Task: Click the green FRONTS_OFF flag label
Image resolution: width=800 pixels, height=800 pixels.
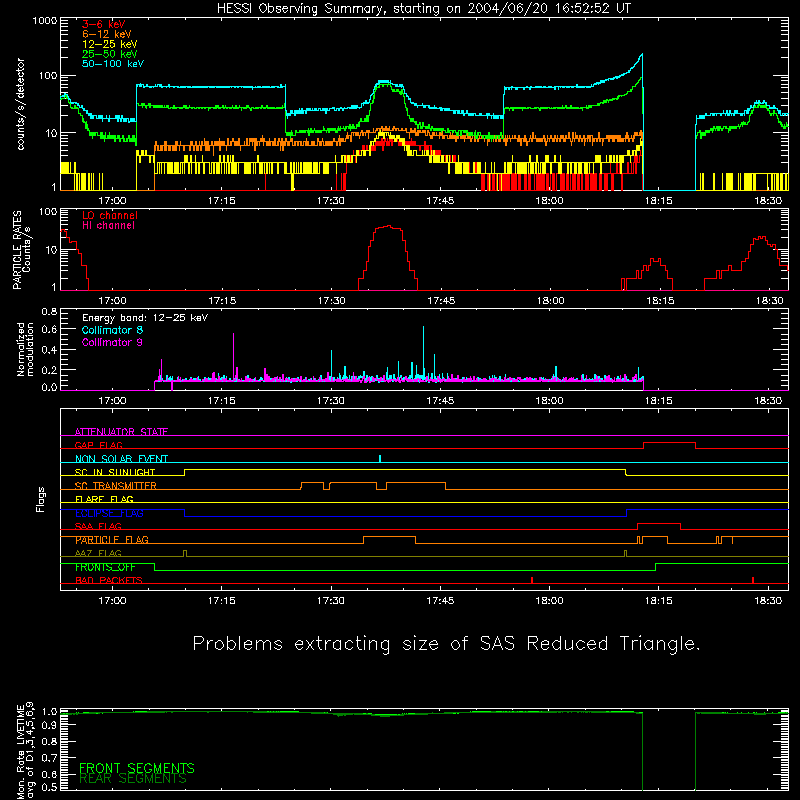Action: pos(105,567)
